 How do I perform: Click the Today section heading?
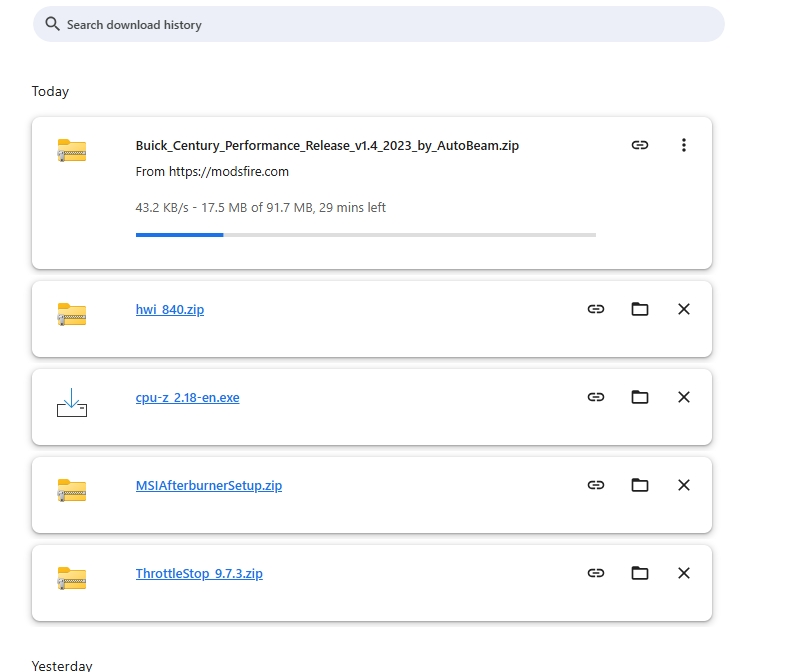click(50, 91)
